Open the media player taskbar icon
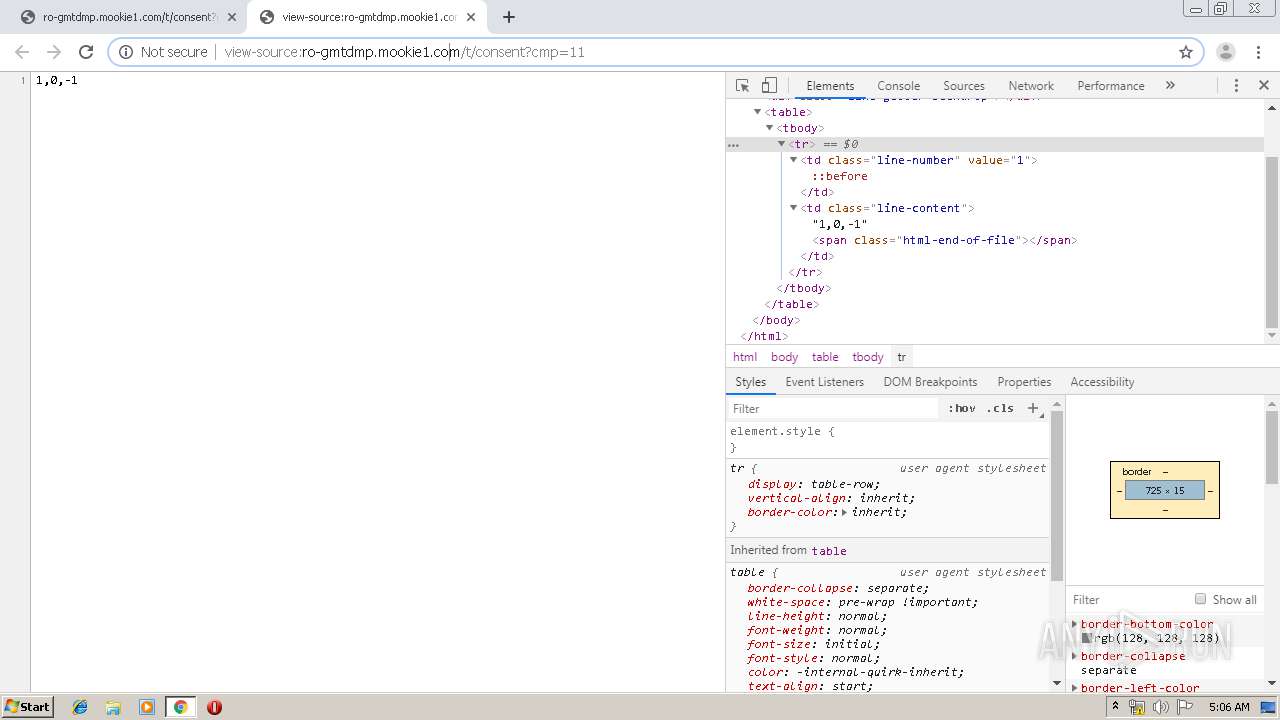 pyautogui.click(x=147, y=707)
